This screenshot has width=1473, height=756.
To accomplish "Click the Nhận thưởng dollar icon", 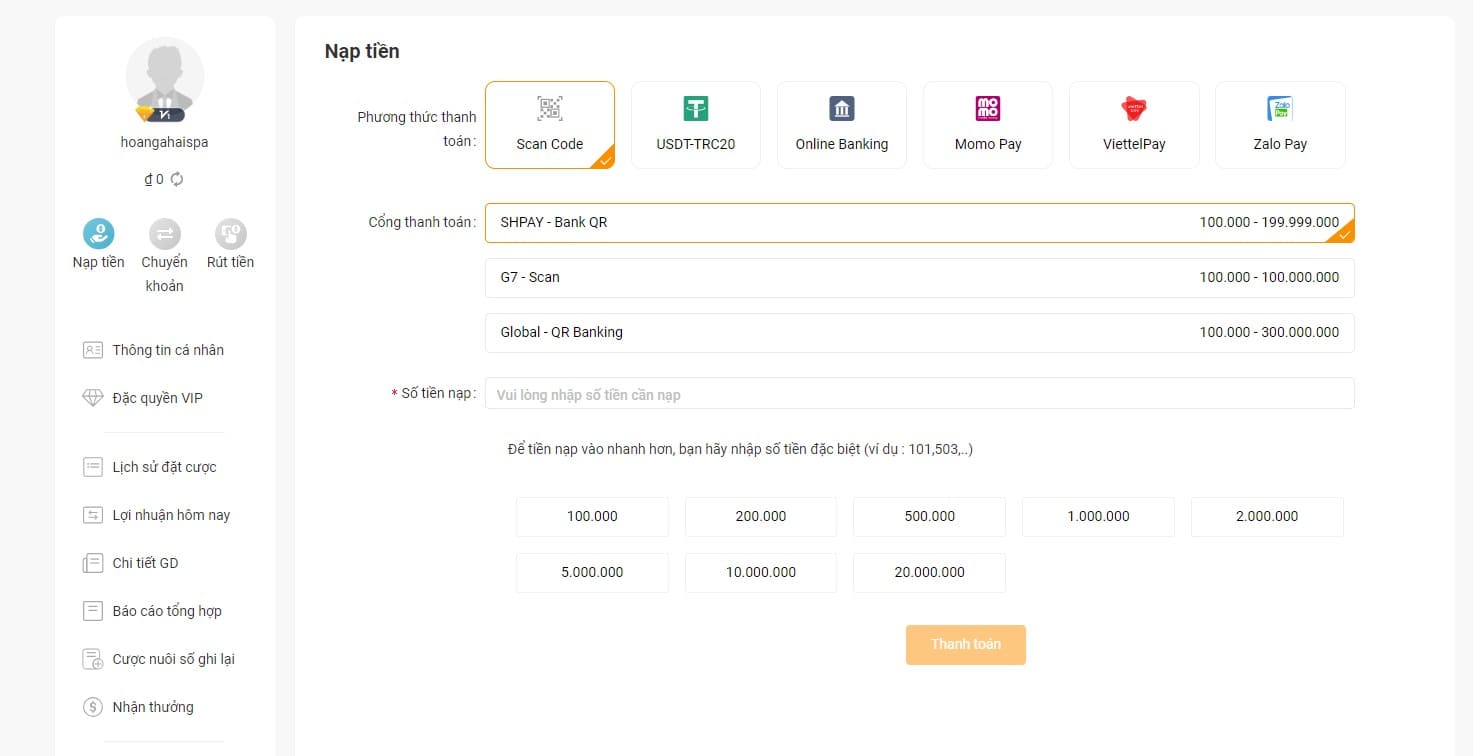I will tap(93, 707).
